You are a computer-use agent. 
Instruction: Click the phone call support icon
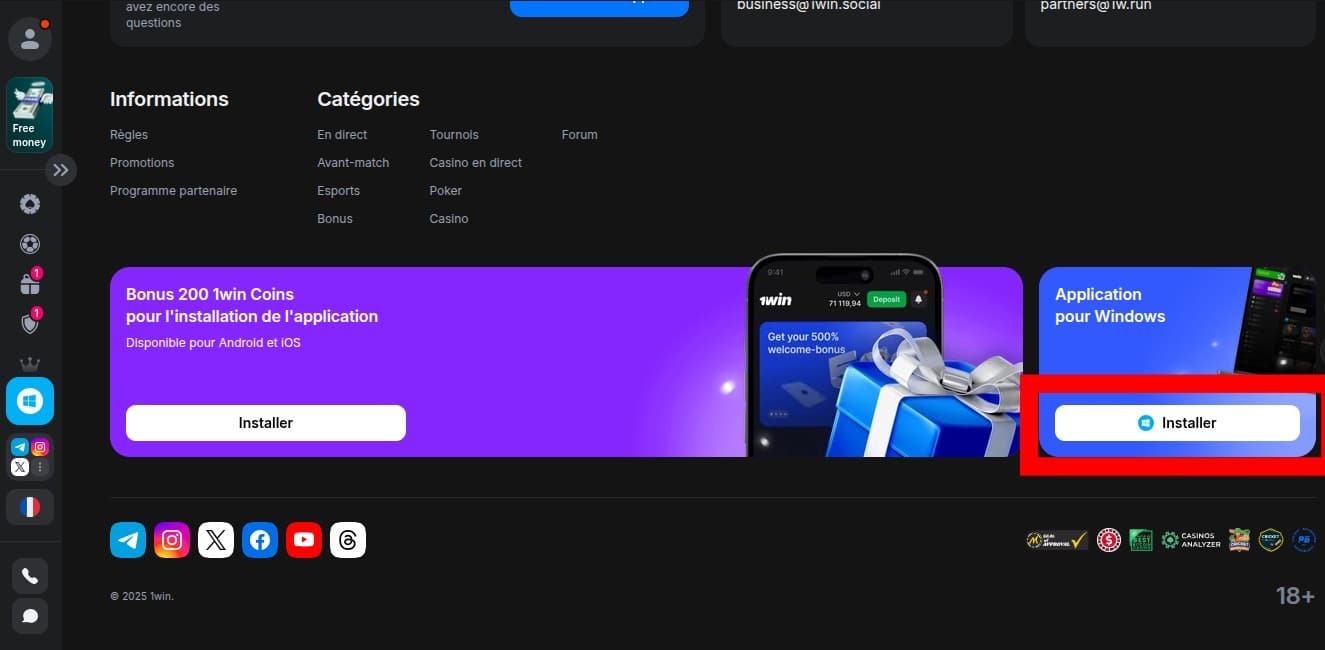pyautogui.click(x=30, y=576)
